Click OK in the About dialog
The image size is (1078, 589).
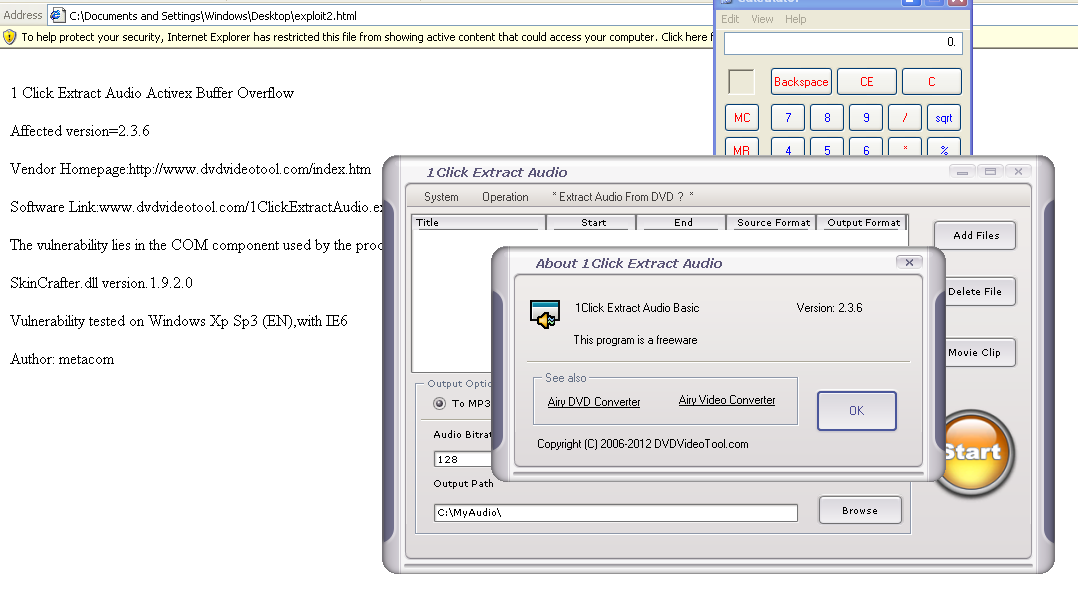click(x=856, y=411)
